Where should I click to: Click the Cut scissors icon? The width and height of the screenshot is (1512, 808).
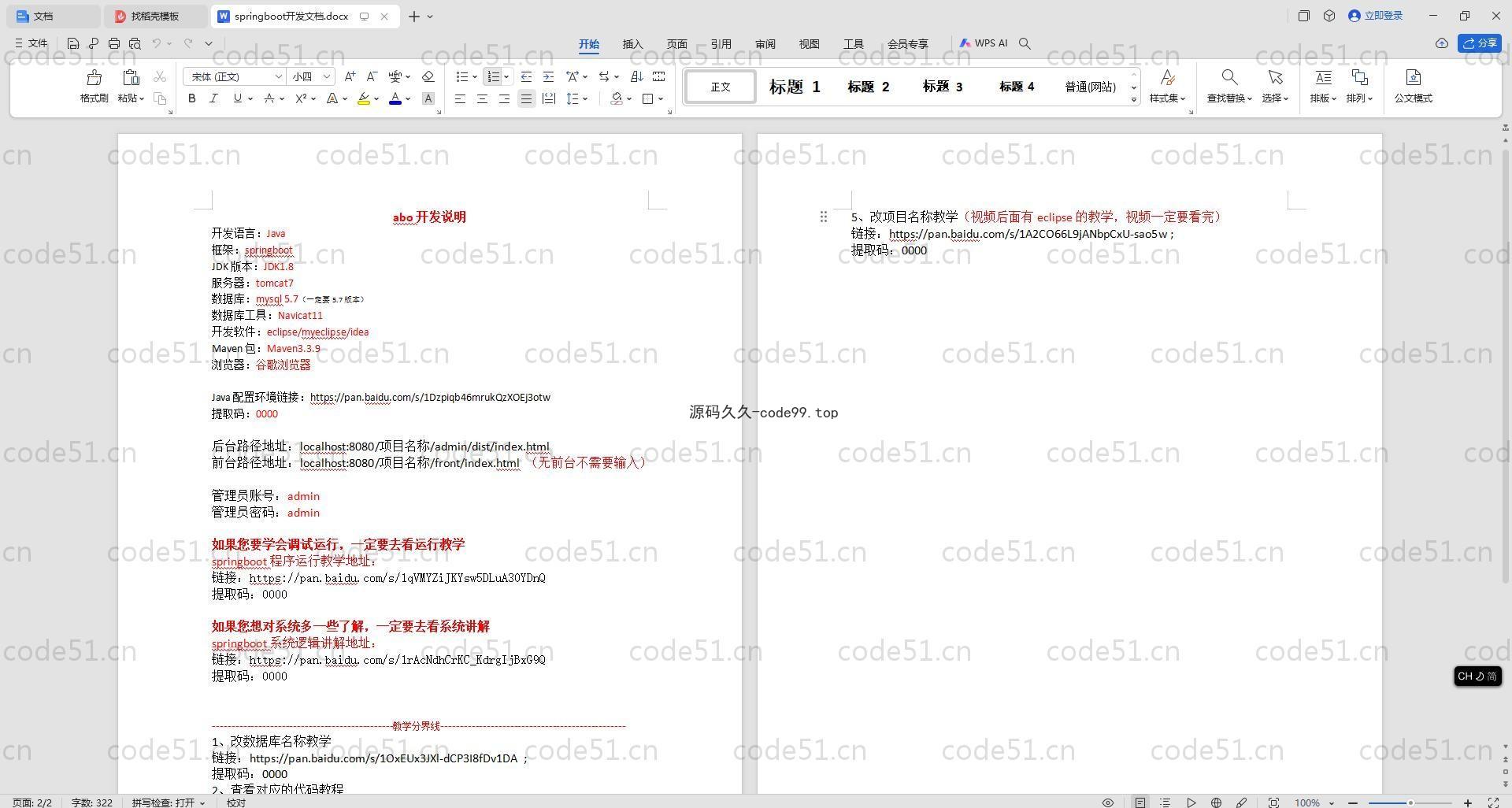[x=160, y=76]
